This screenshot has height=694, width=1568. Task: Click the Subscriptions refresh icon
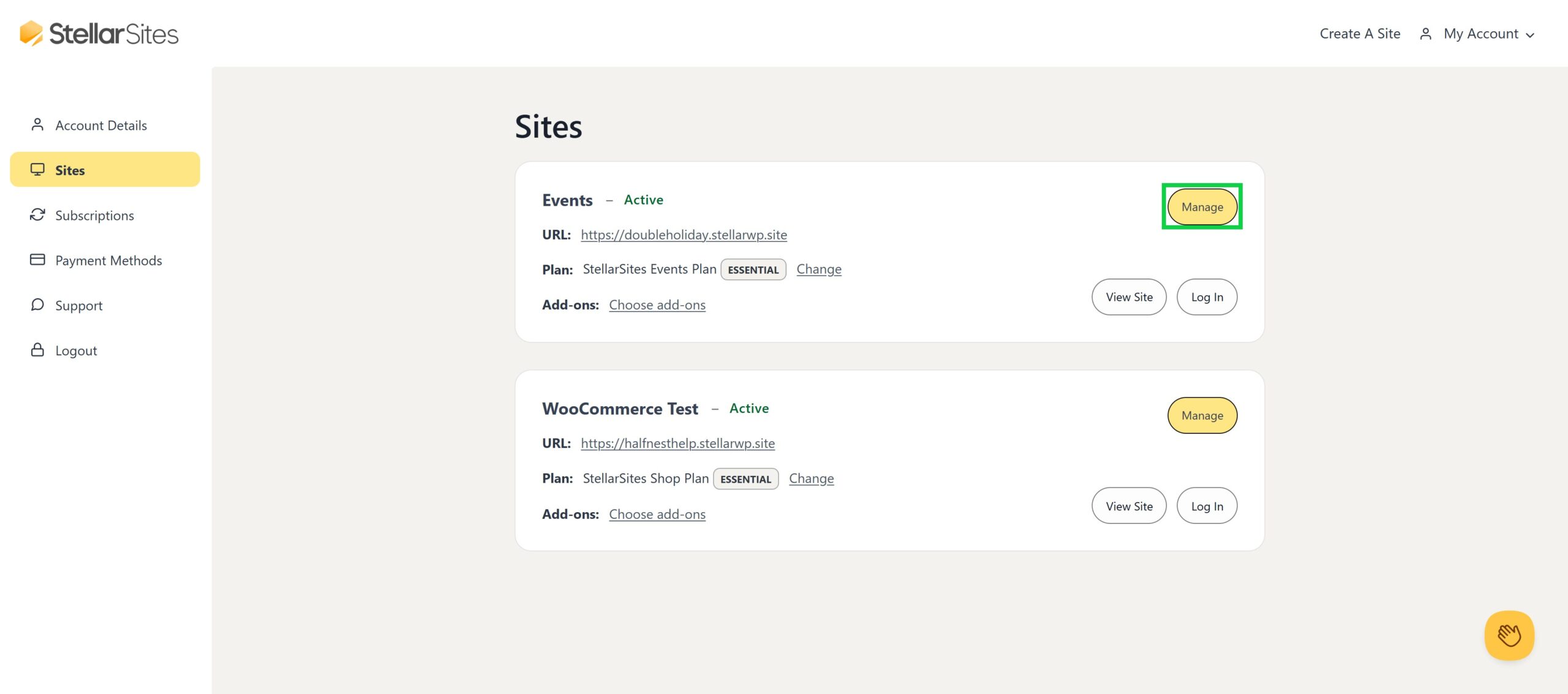[x=37, y=214]
